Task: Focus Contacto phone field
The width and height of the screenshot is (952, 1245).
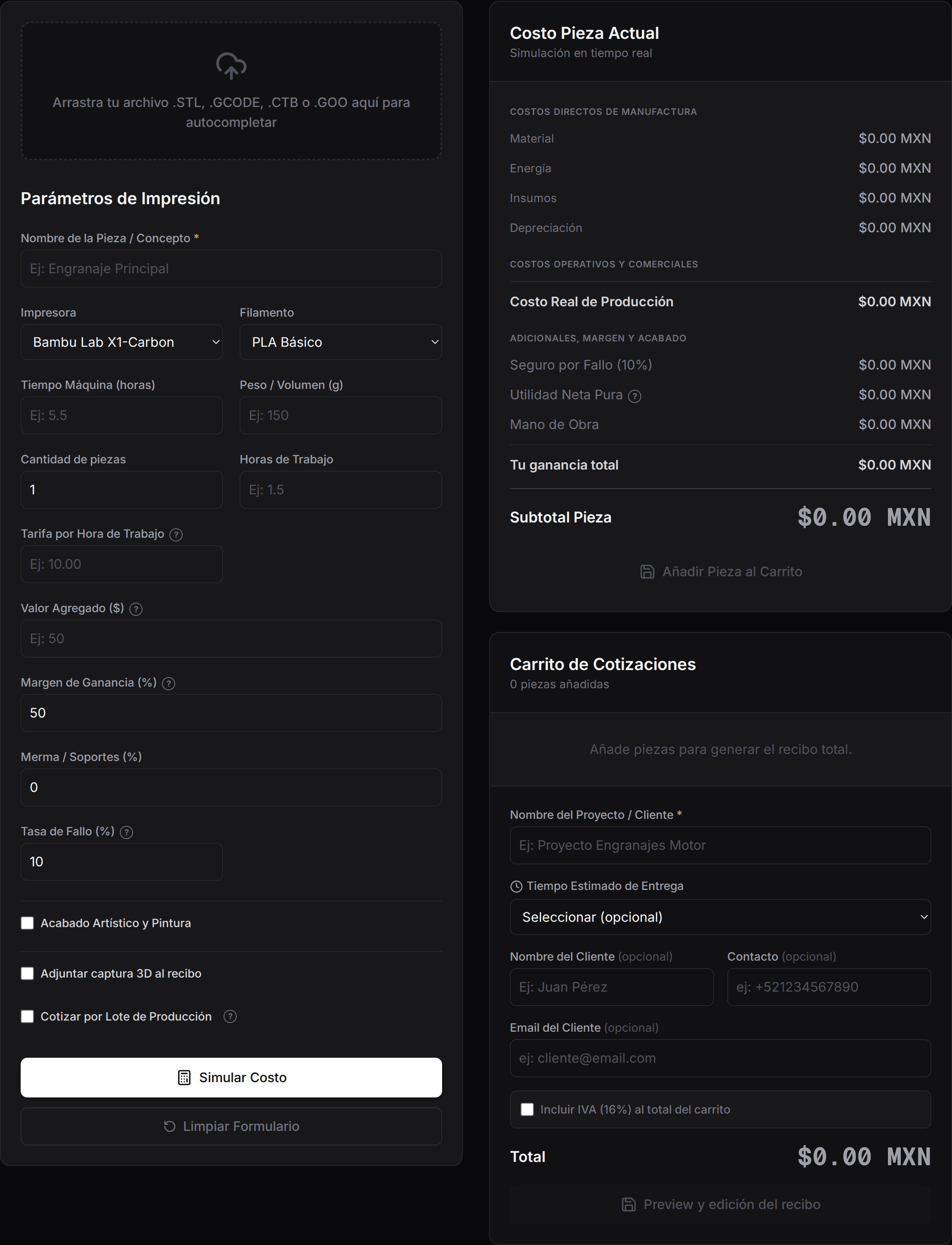Action: click(x=829, y=987)
